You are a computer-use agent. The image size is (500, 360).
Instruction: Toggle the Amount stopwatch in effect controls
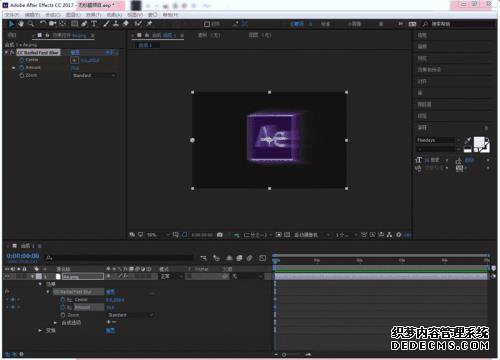click(22, 68)
